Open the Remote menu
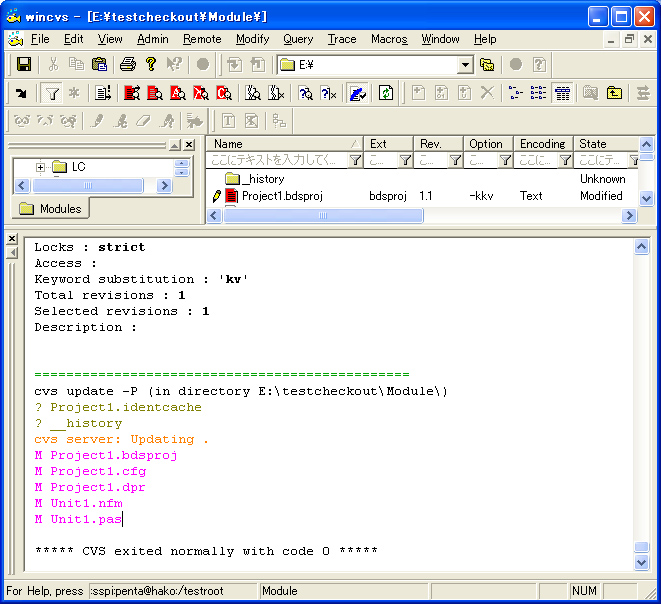This screenshot has width=661, height=604. coord(202,39)
